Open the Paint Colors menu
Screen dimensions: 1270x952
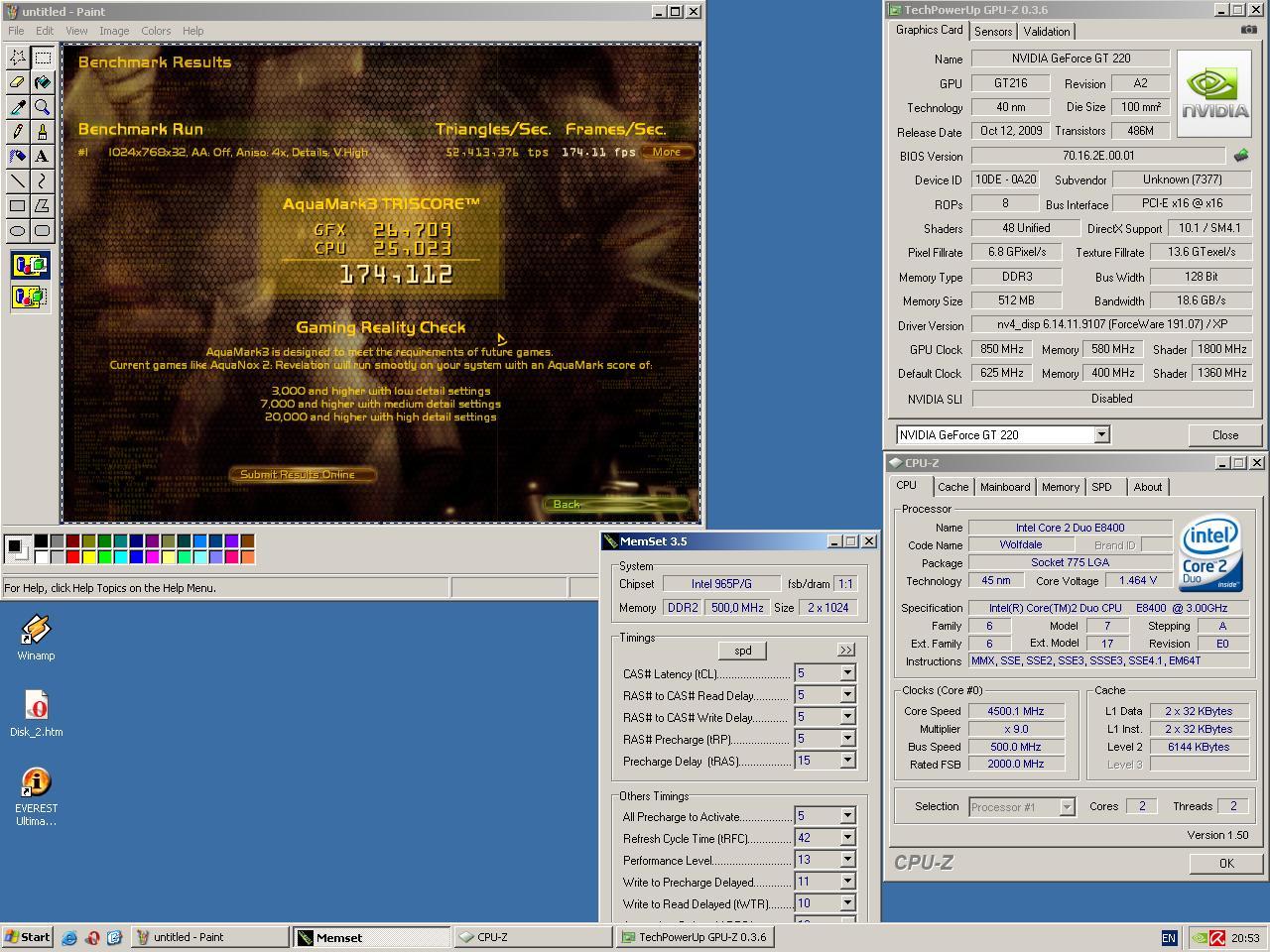pyautogui.click(x=156, y=31)
